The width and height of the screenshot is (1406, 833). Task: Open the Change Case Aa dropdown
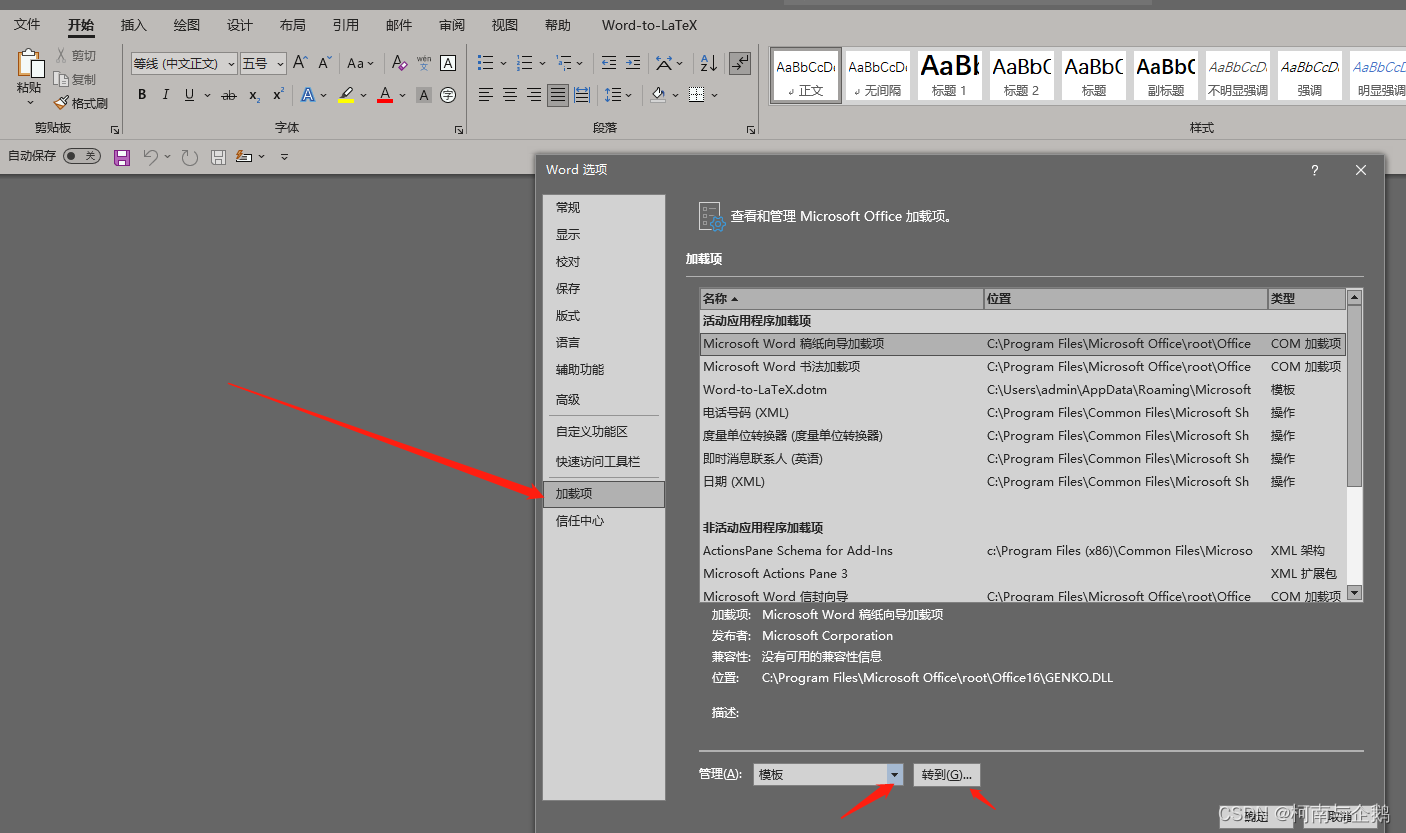click(x=360, y=63)
